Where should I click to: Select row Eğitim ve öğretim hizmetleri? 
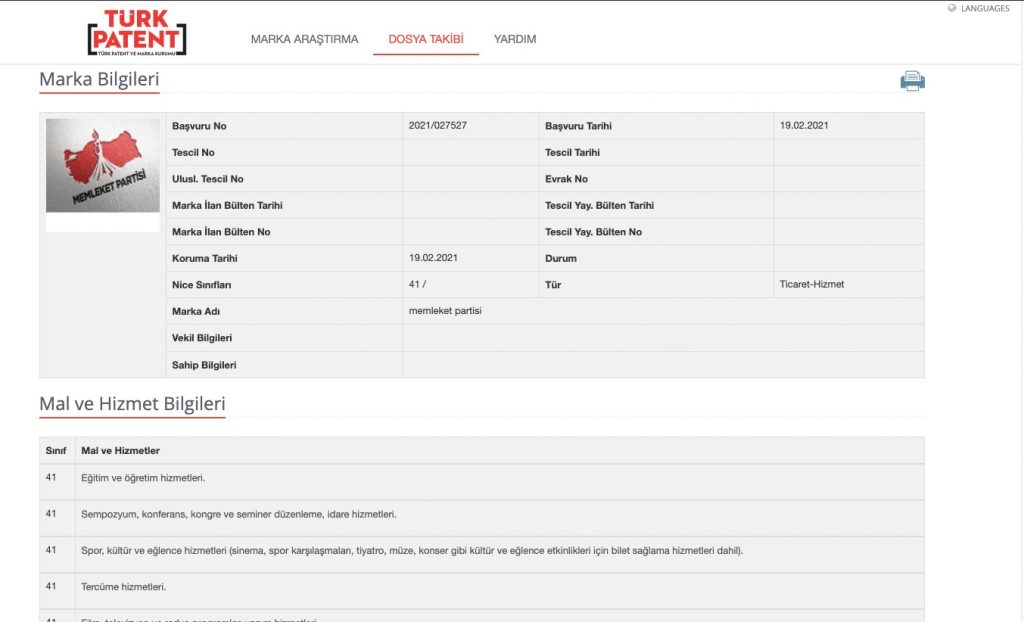click(x=482, y=482)
